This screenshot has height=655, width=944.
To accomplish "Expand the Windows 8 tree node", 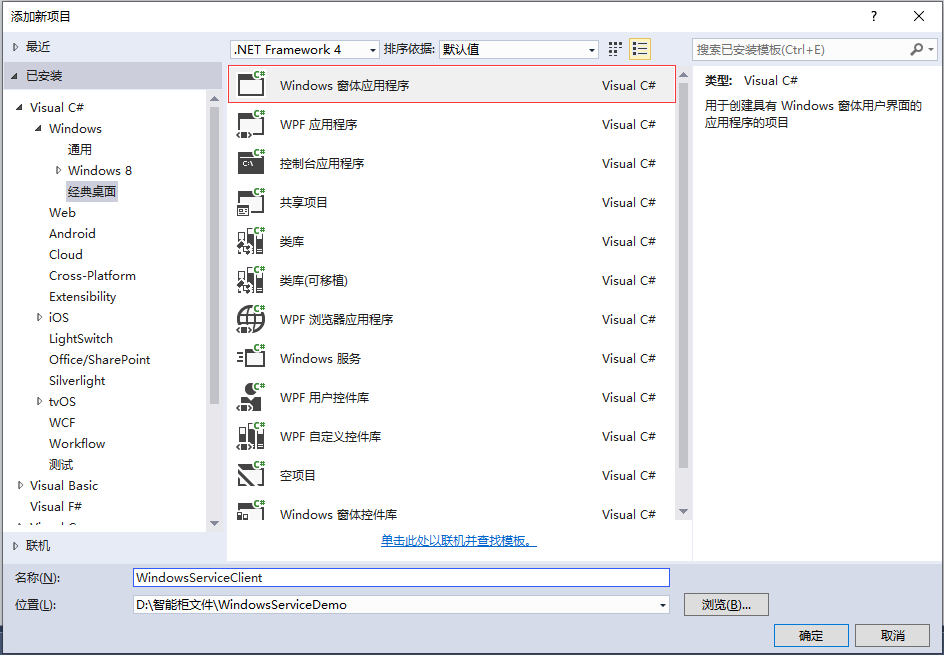I will [x=58, y=170].
